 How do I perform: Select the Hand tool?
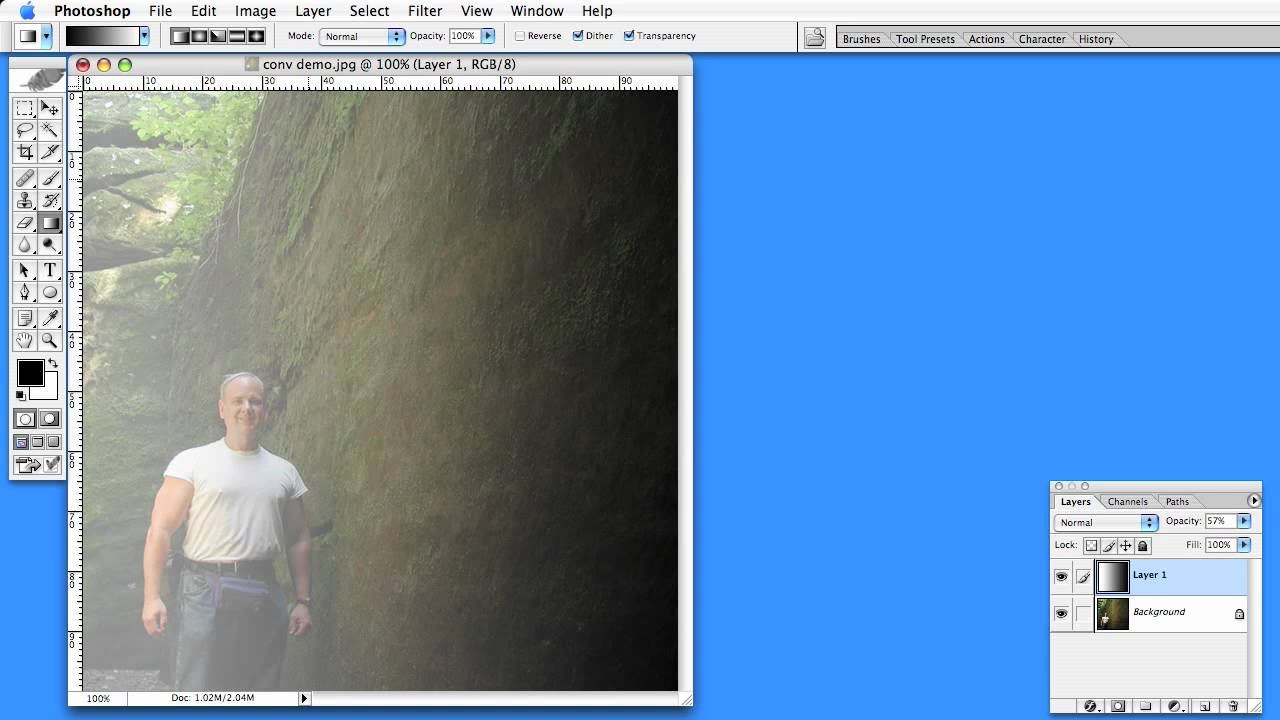point(25,341)
